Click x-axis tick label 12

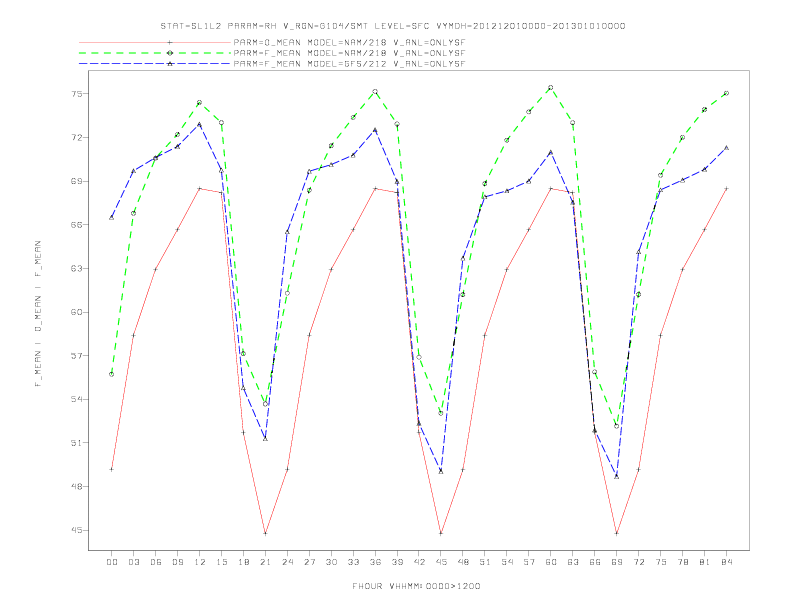(x=200, y=562)
